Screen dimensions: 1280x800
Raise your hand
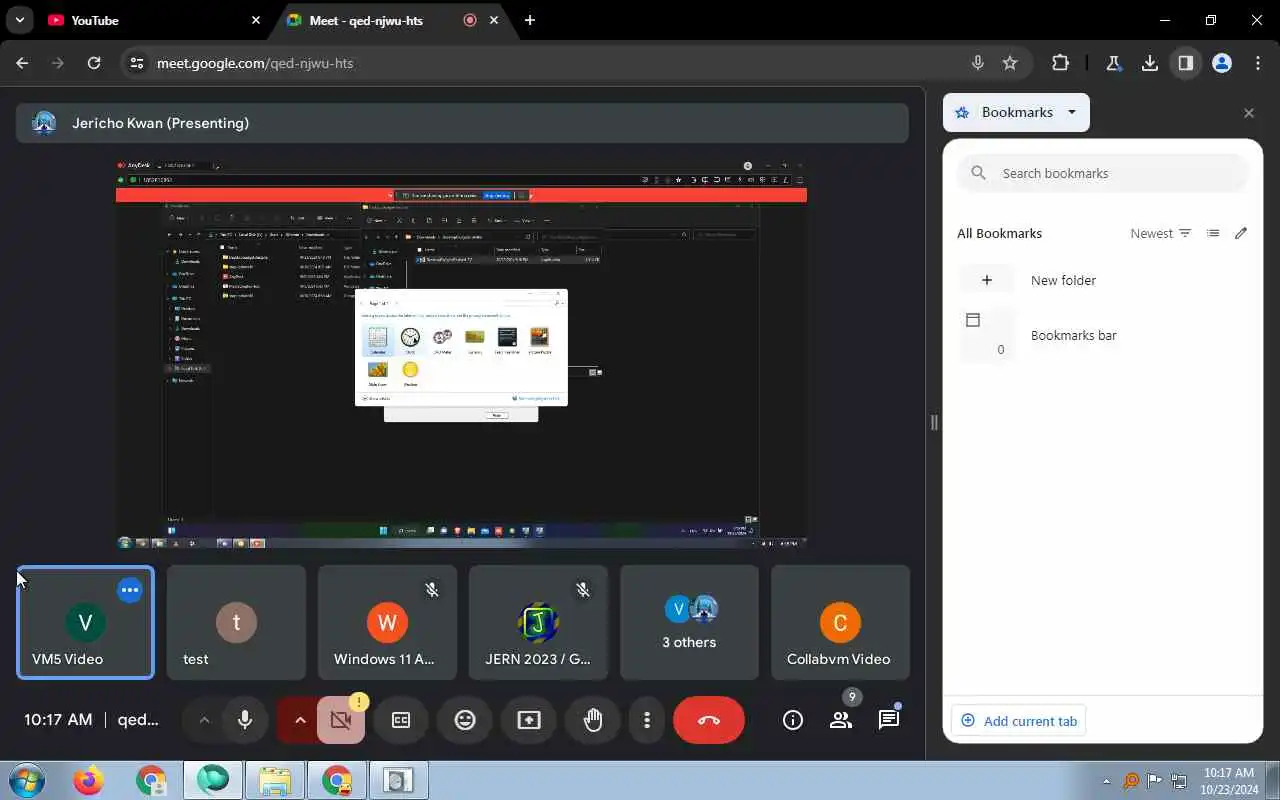593,720
